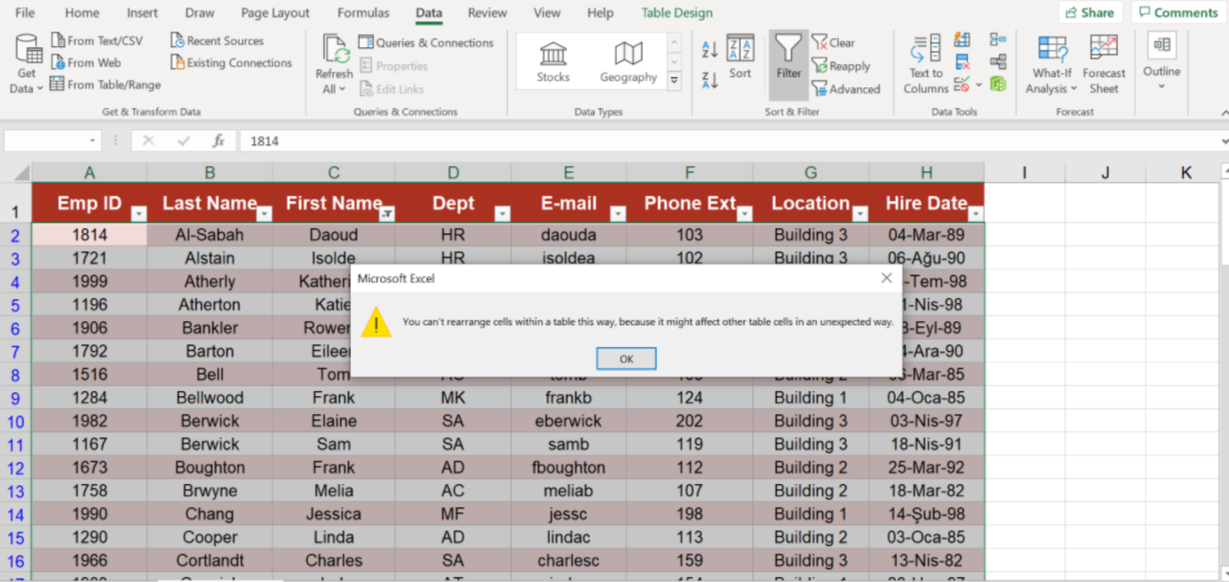1229x582 pixels.
Task: Switch to the Home tab
Action: coord(82,13)
